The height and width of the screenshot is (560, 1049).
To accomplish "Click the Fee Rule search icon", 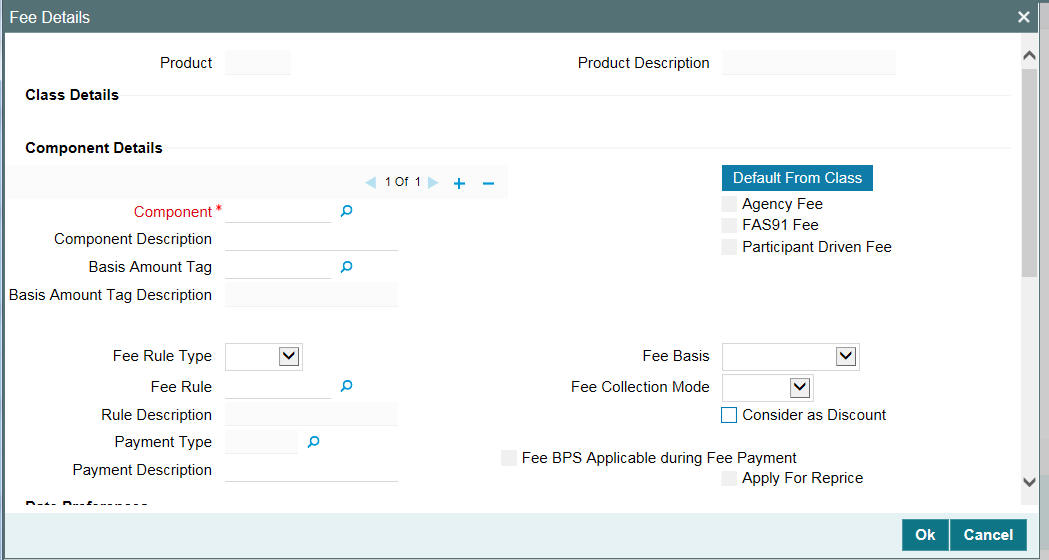I will (346, 386).
